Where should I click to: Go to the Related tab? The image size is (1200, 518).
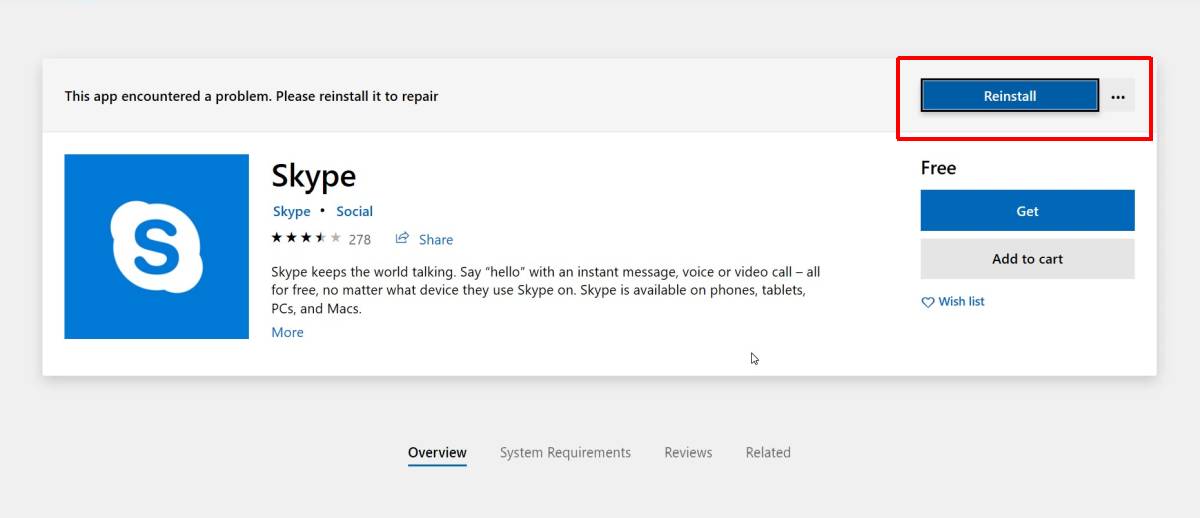768,453
